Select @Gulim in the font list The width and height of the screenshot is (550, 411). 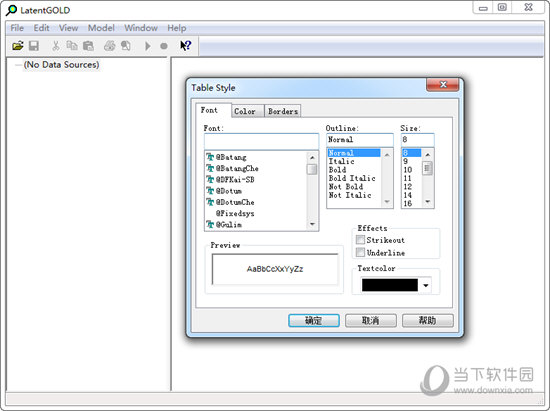(x=228, y=224)
